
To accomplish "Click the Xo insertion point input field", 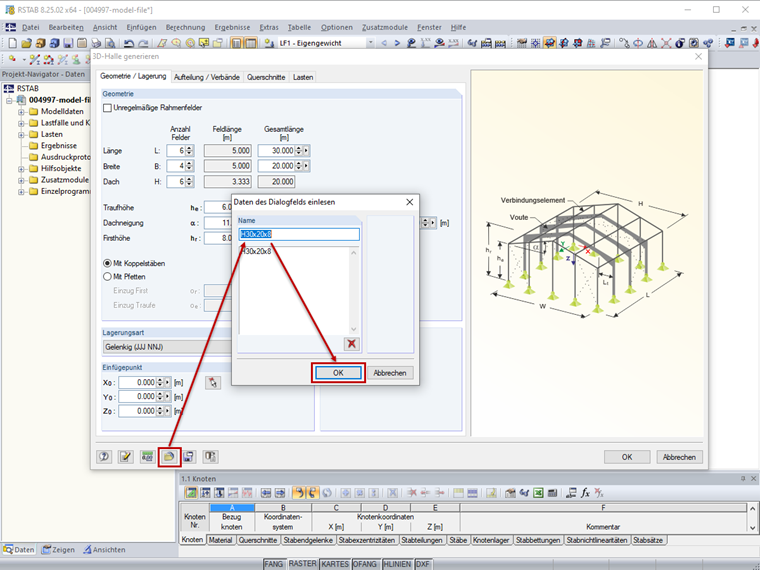I will [x=137, y=382].
